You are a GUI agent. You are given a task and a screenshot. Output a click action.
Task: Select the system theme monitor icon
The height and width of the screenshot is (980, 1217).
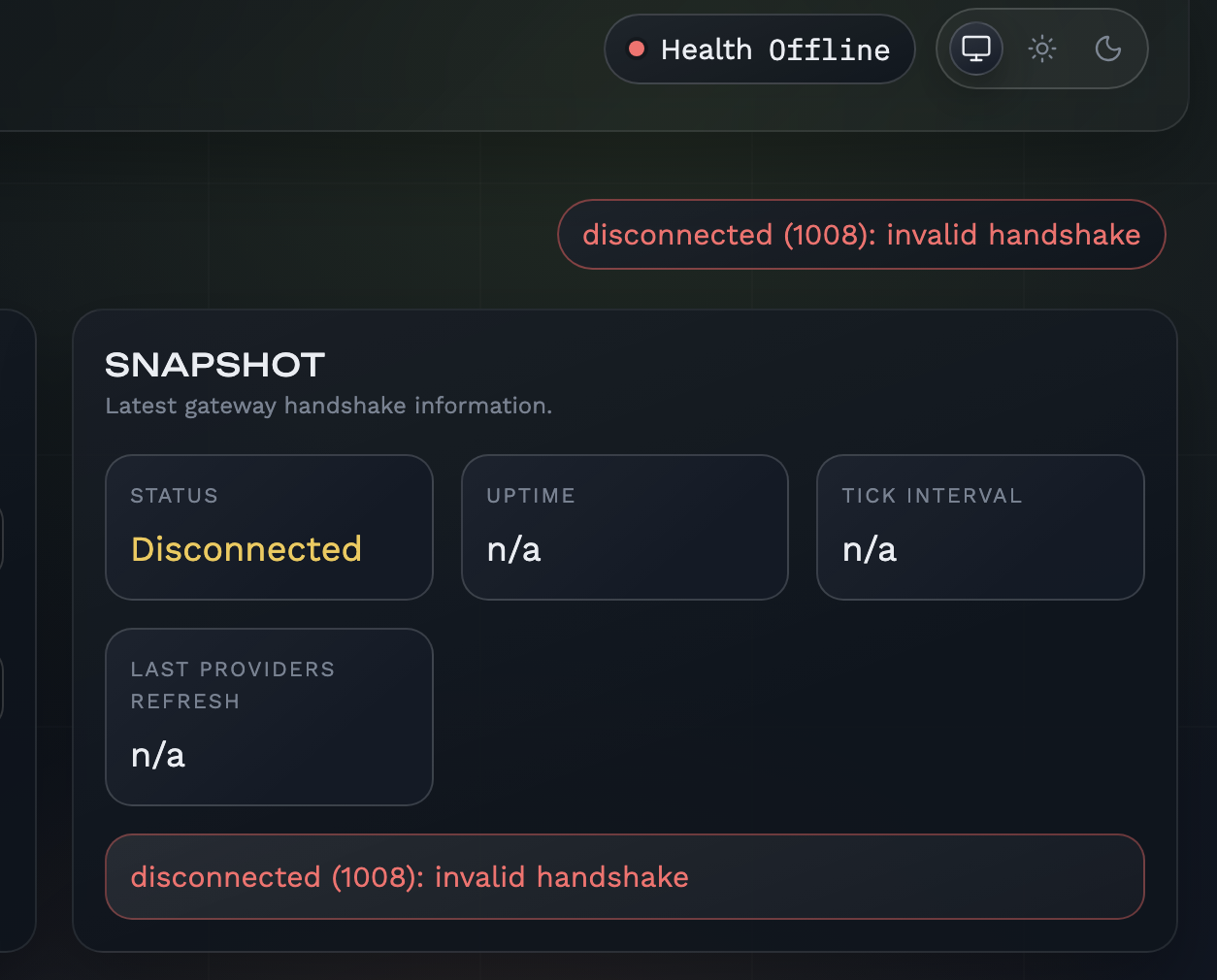tap(975, 49)
